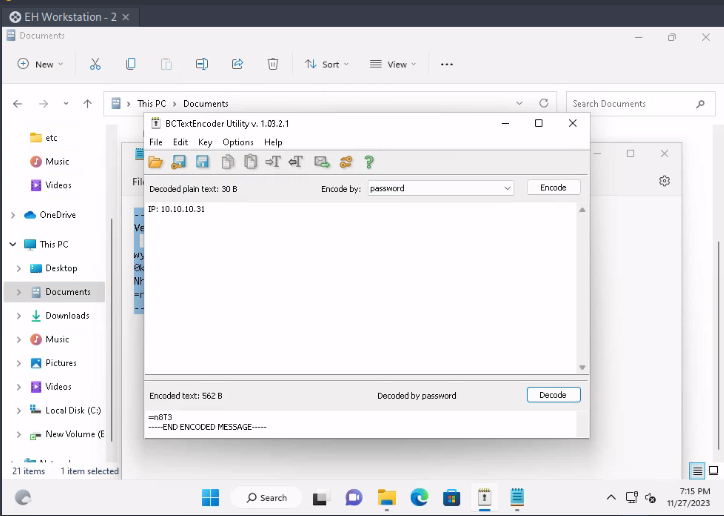724x516 pixels.
Task: Click the open file folder icon in BCTextEncoder
Action: click(156, 162)
